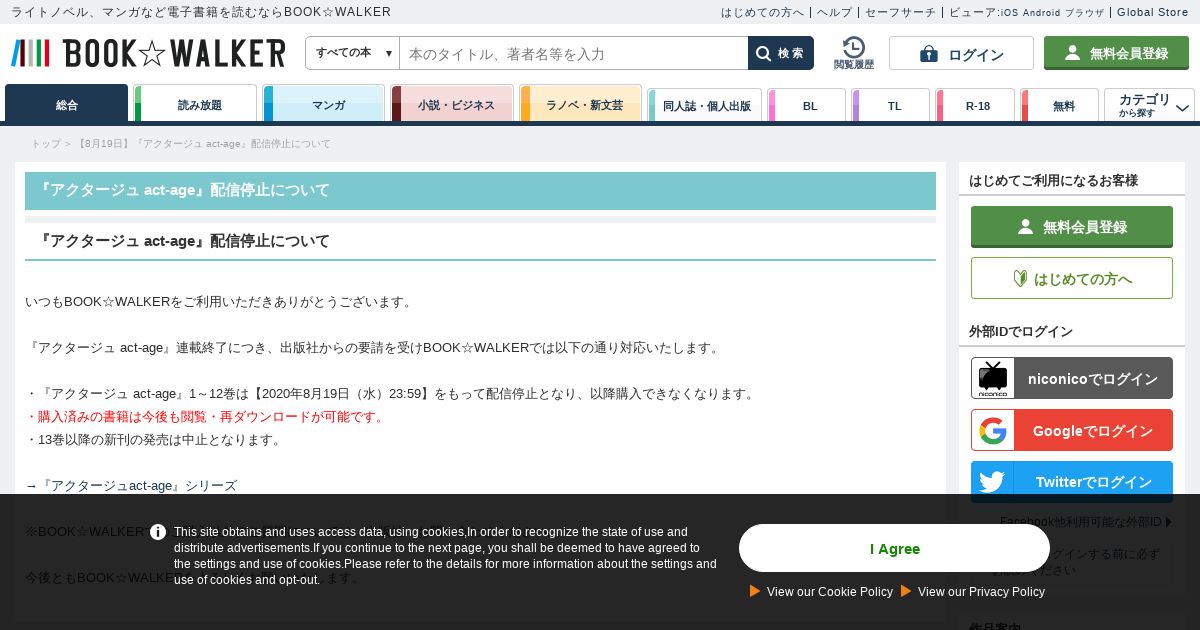Image resolution: width=1200 pixels, height=630 pixels.
Task: Open the すべての本 category dropdown
Action: pos(353,53)
